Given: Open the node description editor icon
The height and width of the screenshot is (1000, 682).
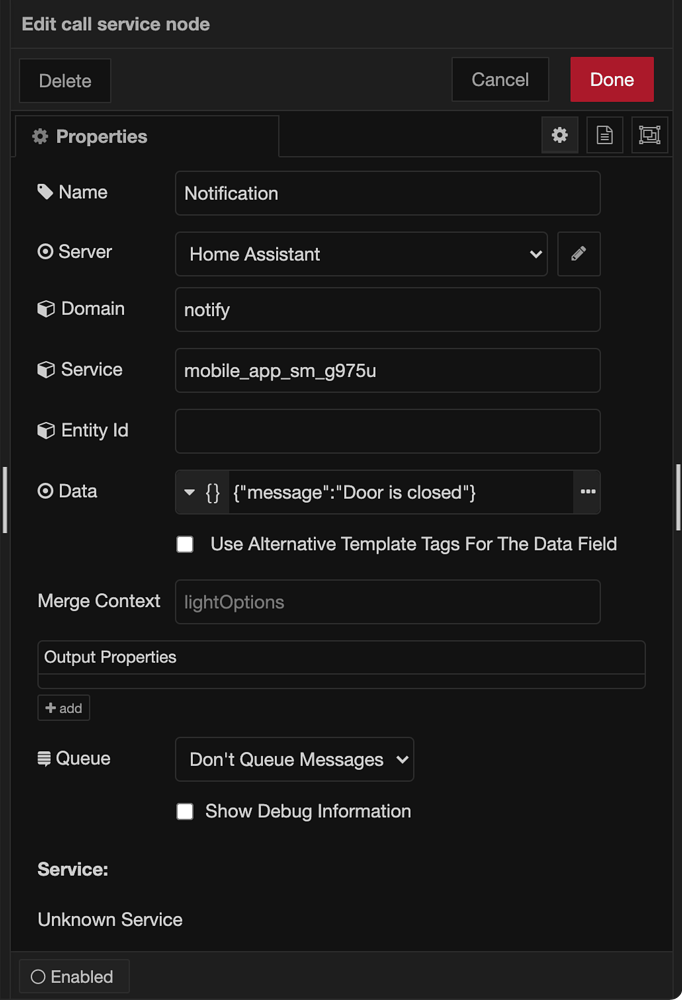Looking at the screenshot, I should coord(604,135).
